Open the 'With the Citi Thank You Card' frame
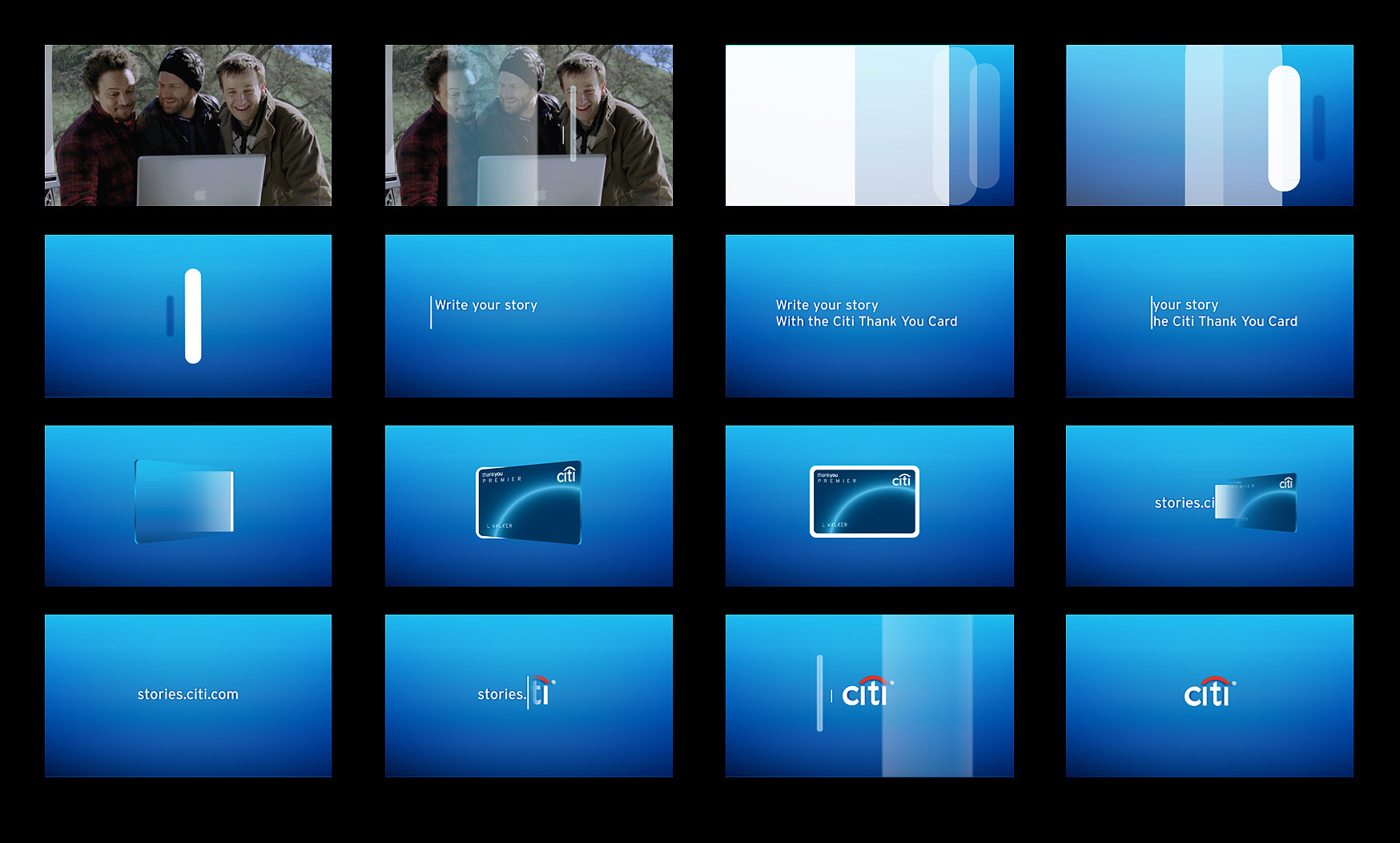 [870, 316]
